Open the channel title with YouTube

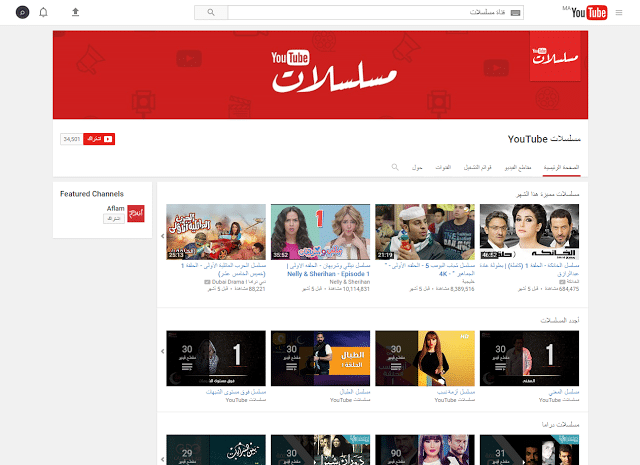[x=544, y=139]
